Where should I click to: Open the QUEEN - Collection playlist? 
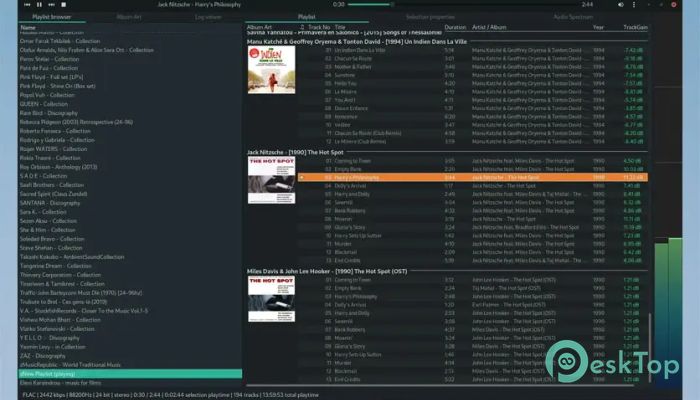(x=44, y=104)
